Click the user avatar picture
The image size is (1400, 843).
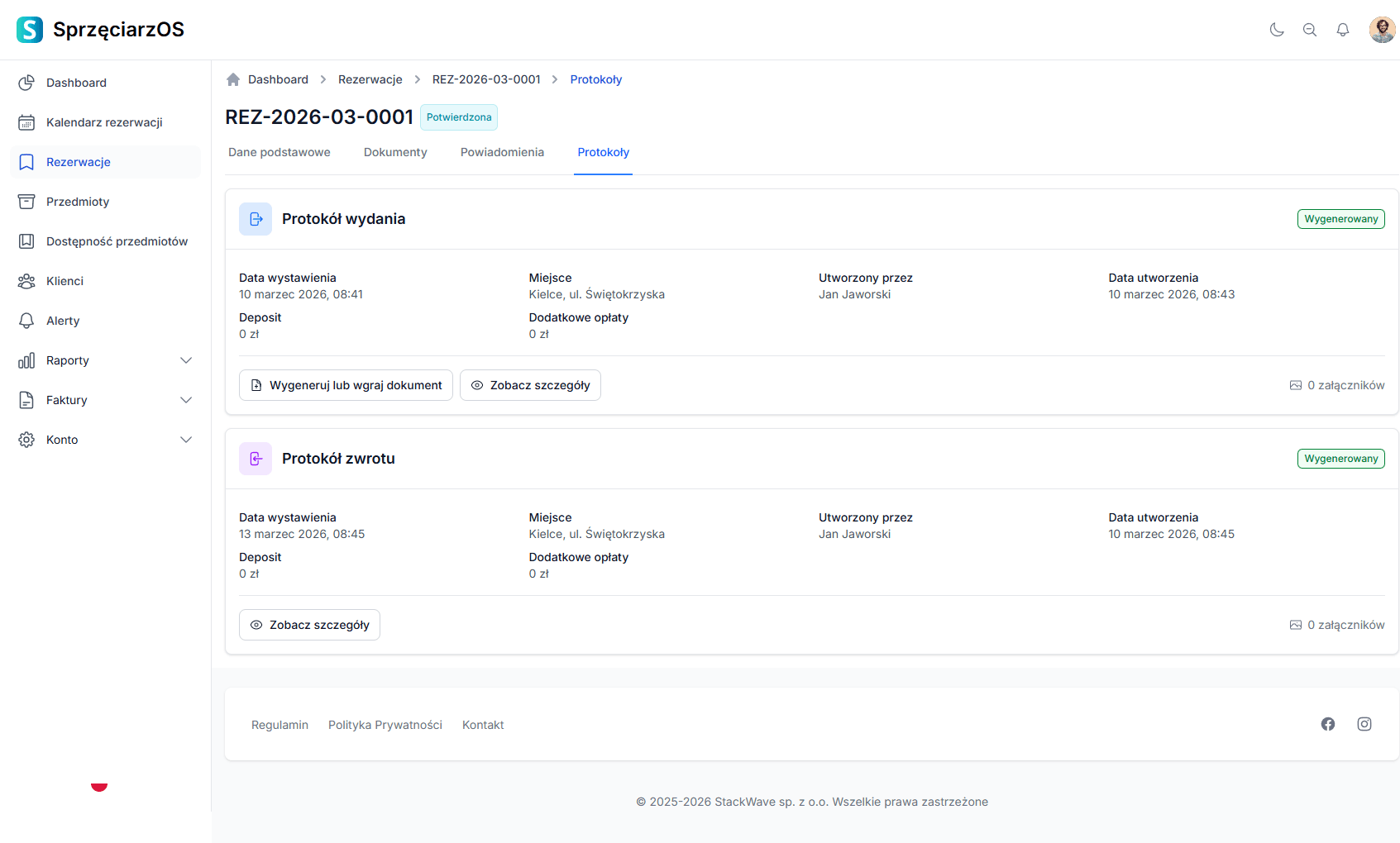(x=1382, y=30)
